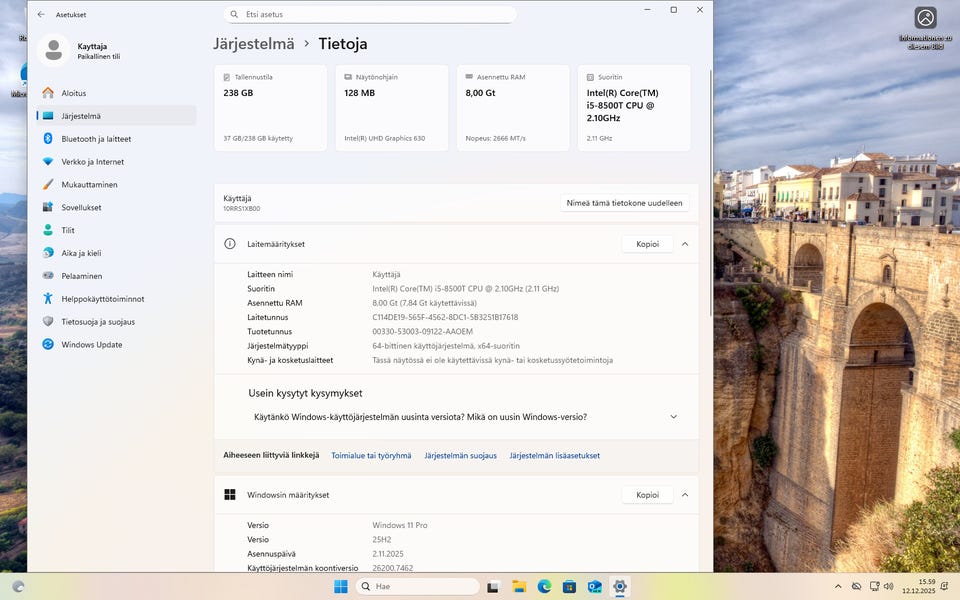Image resolution: width=960 pixels, height=600 pixels.
Task: Click the volume speaker tray icon
Action: (x=888, y=587)
